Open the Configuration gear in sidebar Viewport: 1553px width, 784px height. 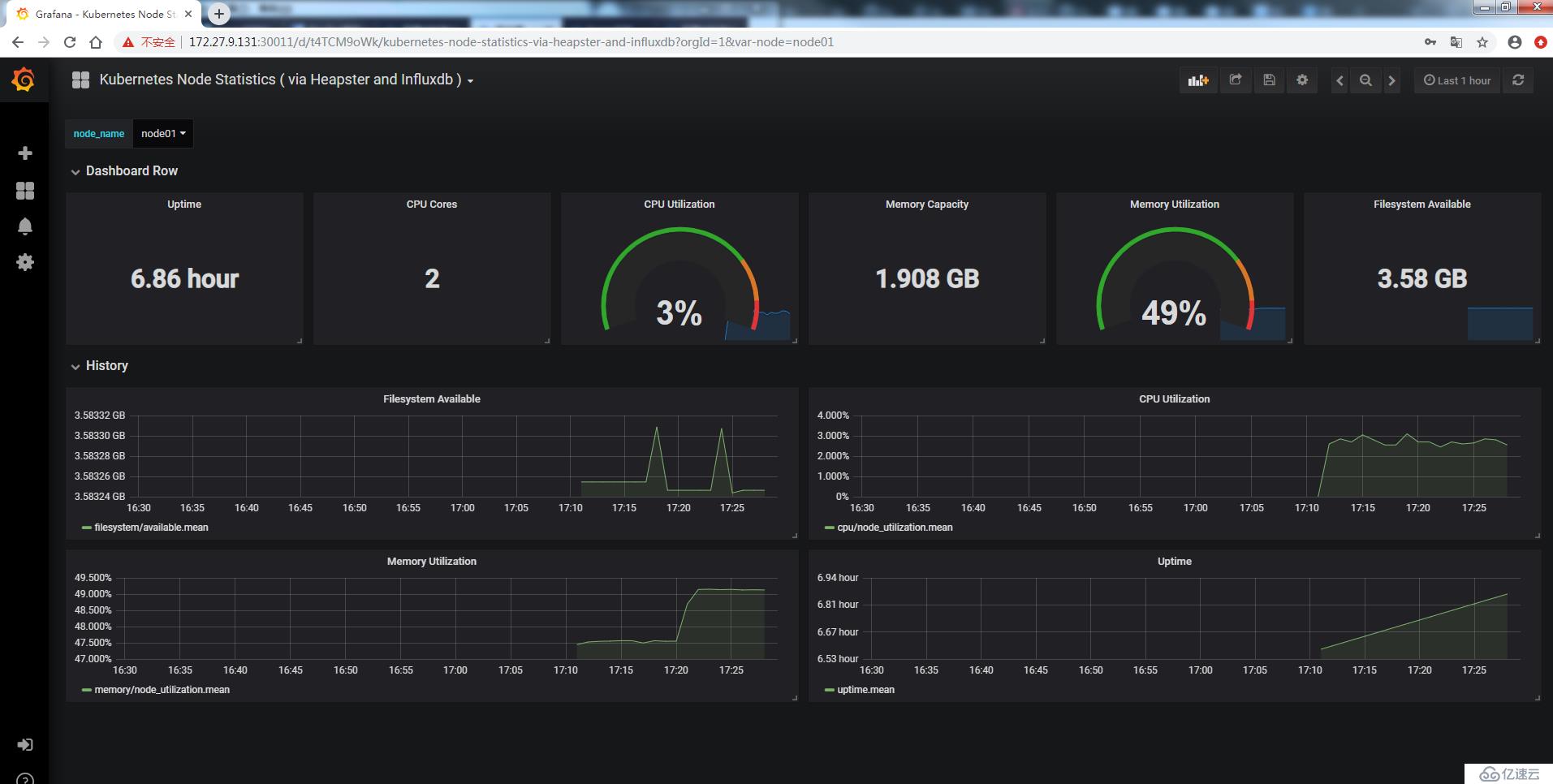[25, 262]
